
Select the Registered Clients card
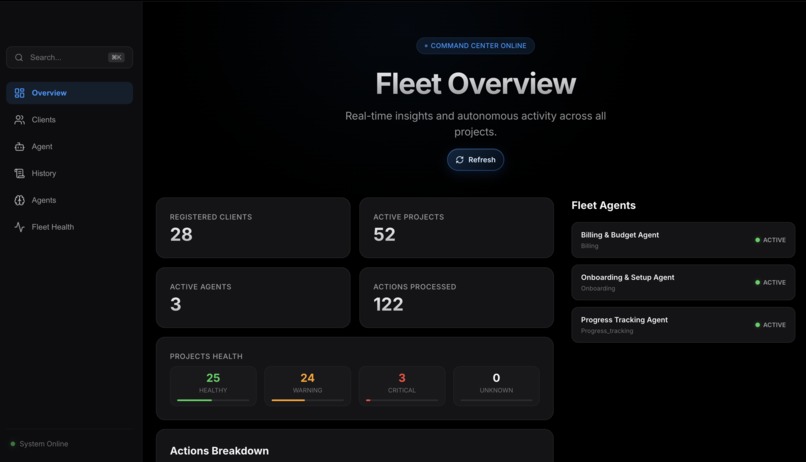tap(253, 228)
